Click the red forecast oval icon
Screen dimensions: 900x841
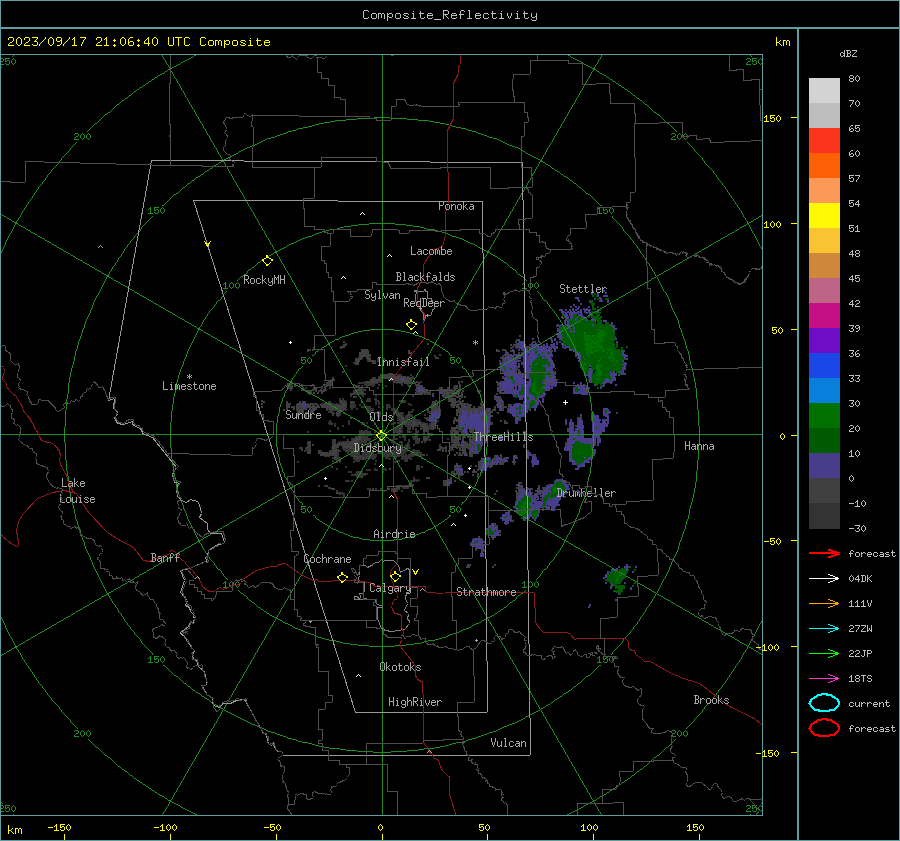[x=824, y=728]
